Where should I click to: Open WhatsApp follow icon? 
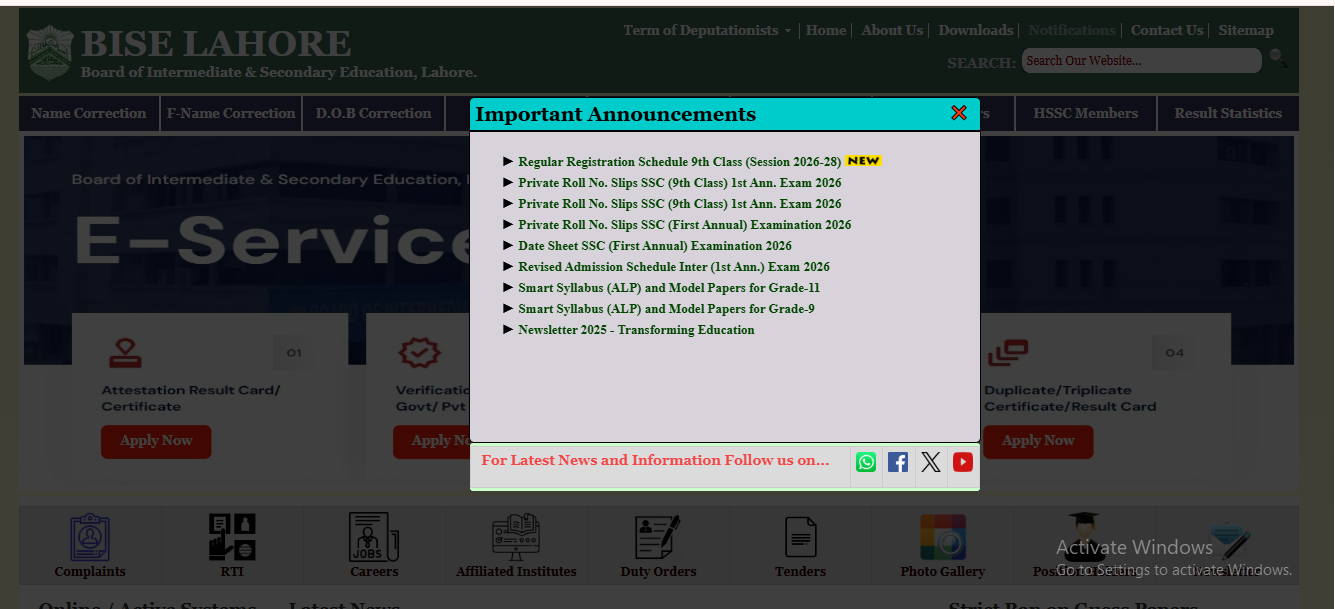(x=866, y=462)
